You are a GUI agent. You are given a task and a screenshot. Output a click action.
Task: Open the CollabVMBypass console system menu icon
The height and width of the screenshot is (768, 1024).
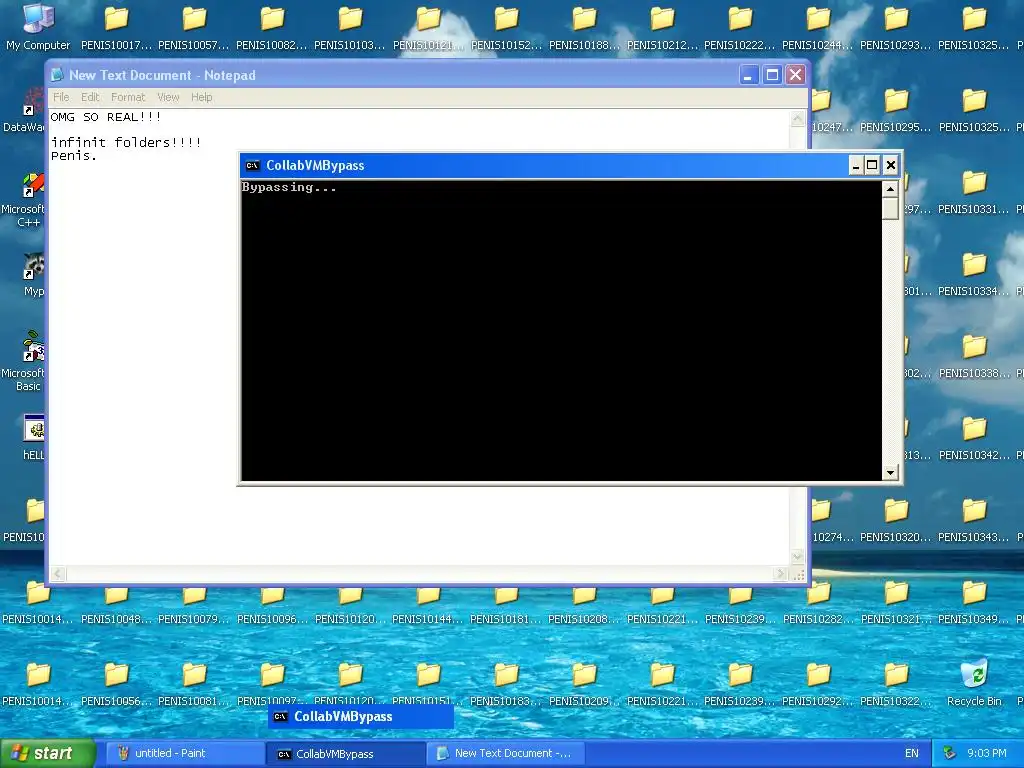252,165
